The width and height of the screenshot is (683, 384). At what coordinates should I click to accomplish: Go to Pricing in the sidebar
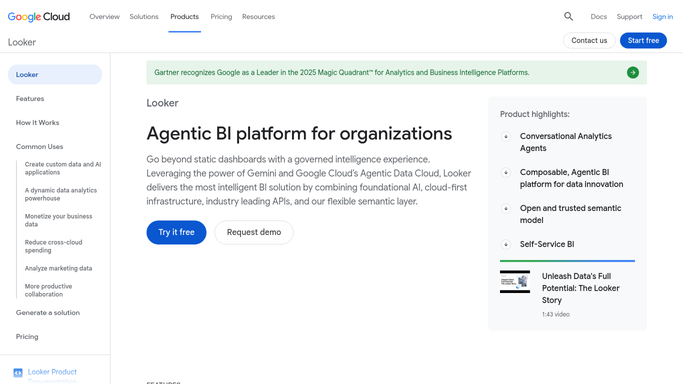tap(27, 337)
